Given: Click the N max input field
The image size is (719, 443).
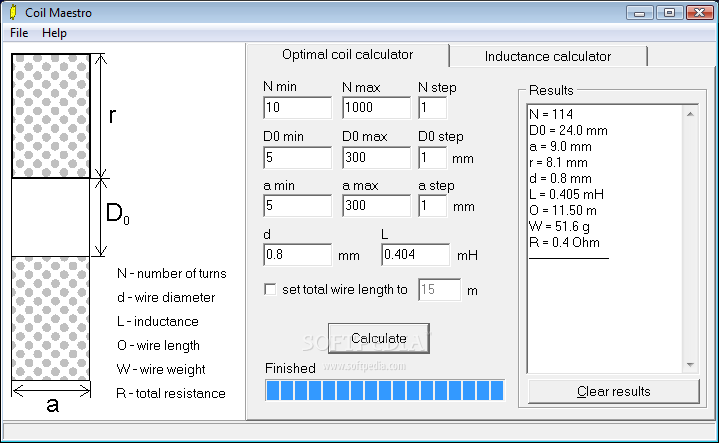Looking at the screenshot, I should 376,108.
